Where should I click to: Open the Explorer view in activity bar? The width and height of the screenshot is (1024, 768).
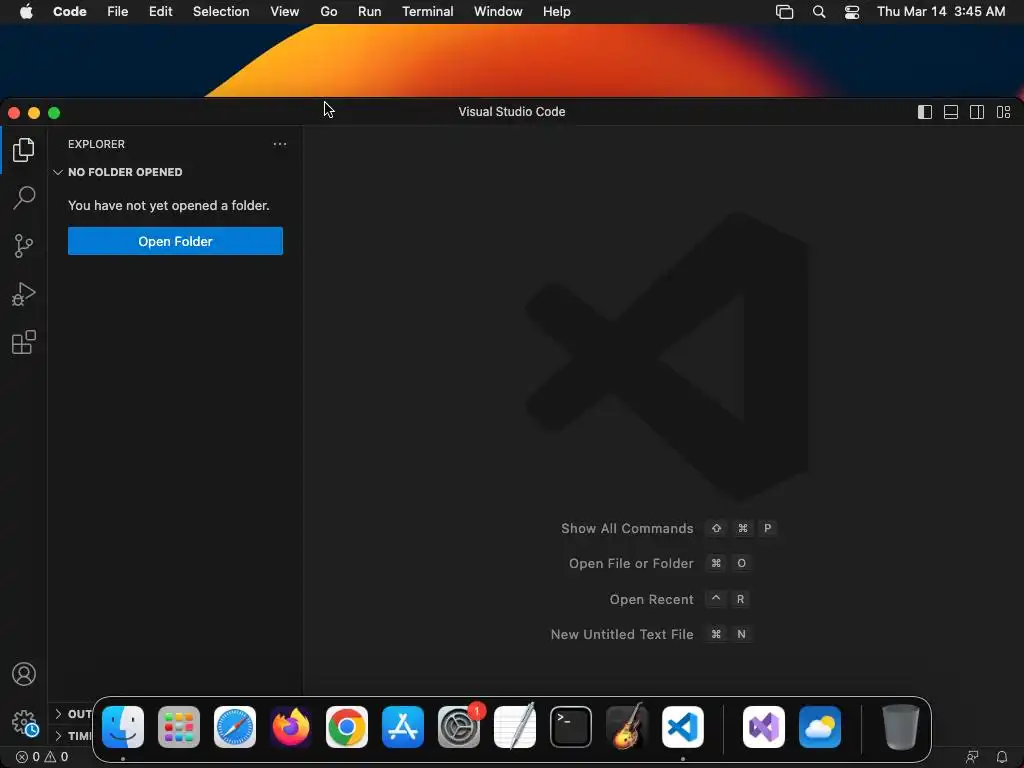tap(24, 150)
